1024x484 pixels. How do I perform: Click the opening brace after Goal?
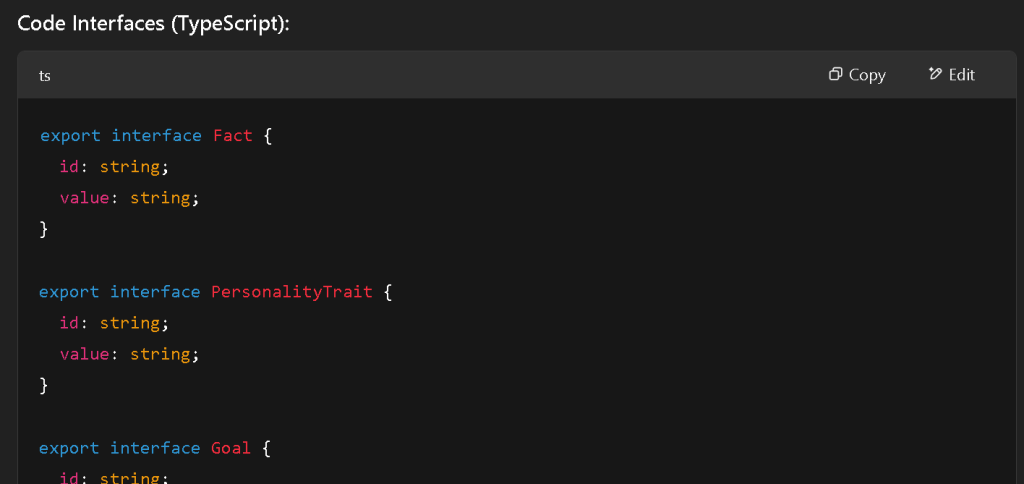pos(266,449)
